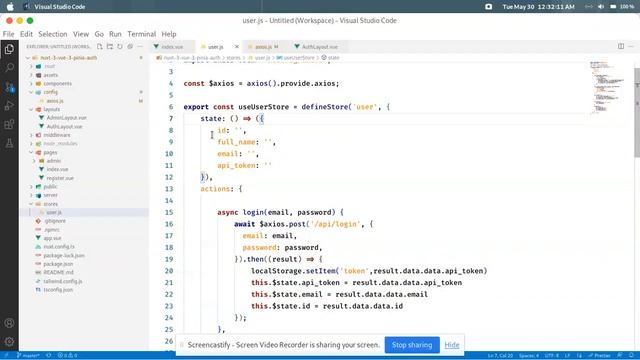Viewport: 640px width, 360px height.
Task: Open the Terminal menu
Action: click(142, 34)
